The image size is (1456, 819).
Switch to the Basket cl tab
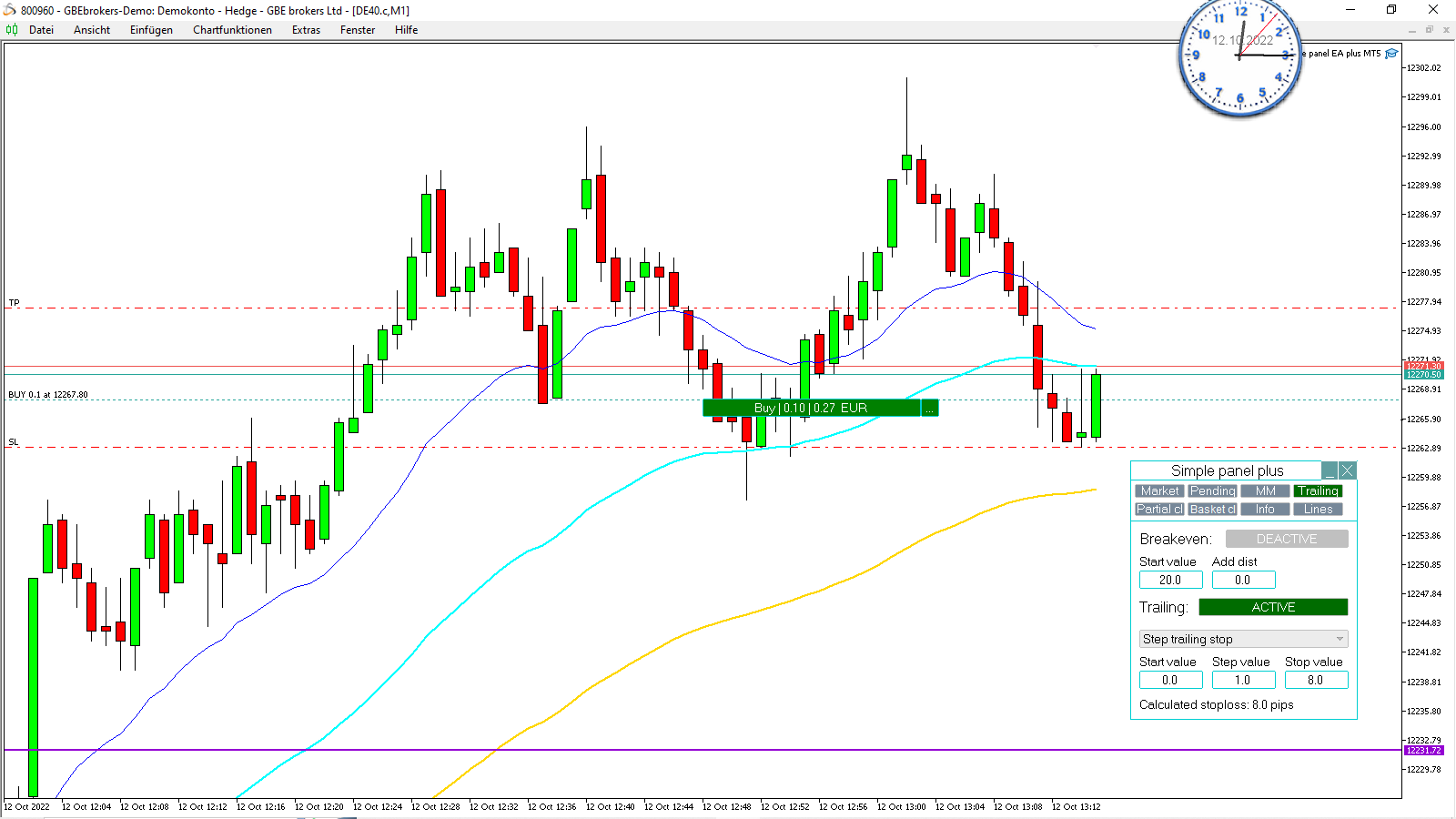pyautogui.click(x=1212, y=509)
